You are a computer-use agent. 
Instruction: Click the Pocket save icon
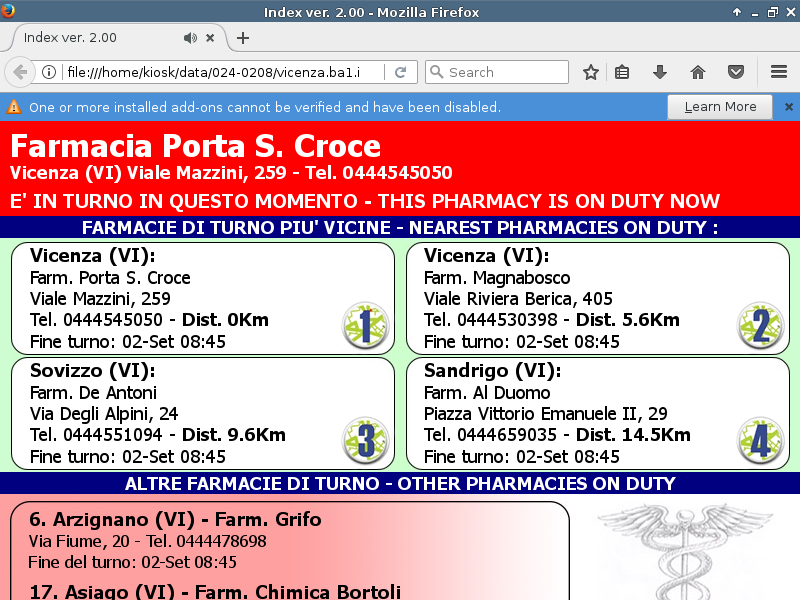(x=736, y=72)
